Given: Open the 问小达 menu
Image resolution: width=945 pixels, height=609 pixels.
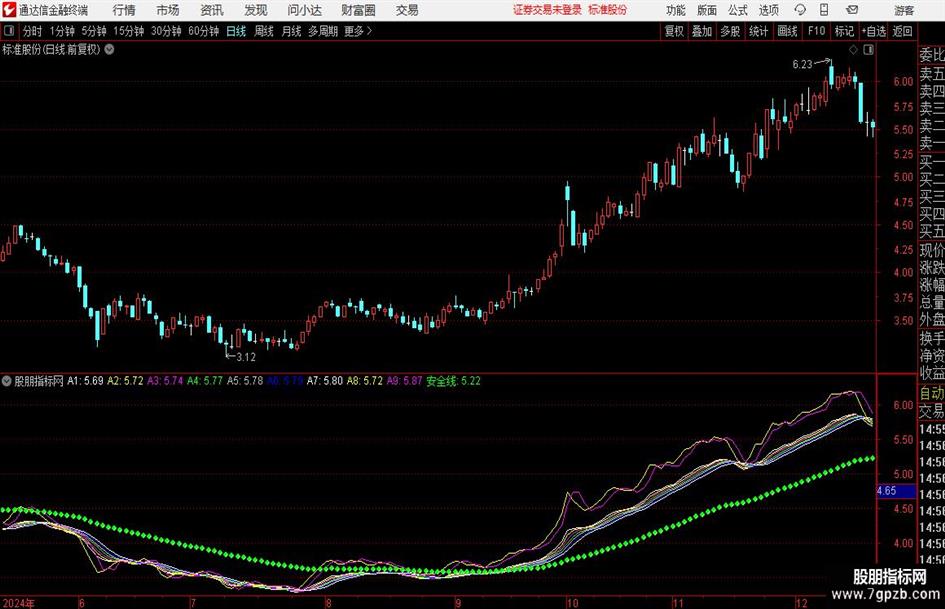Looking at the screenshot, I should point(304,10).
